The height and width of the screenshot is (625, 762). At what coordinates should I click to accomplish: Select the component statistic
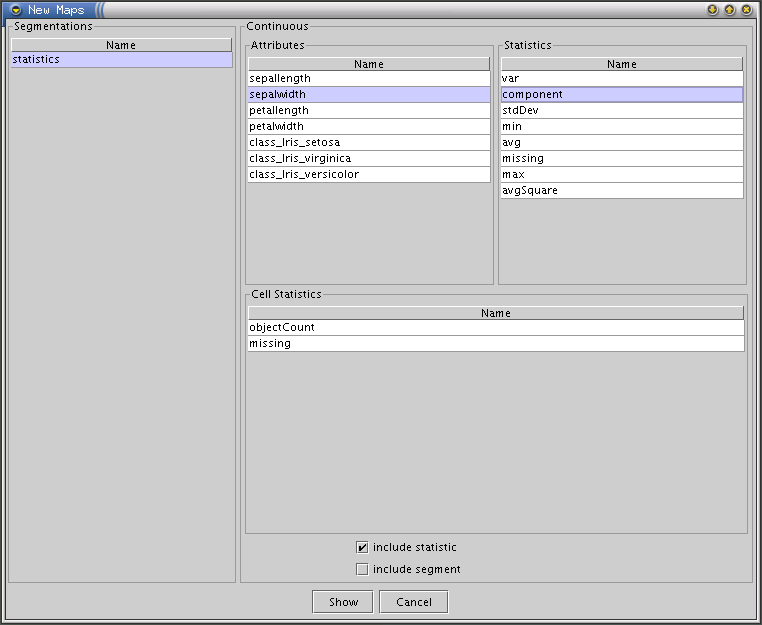pos(622,94)
